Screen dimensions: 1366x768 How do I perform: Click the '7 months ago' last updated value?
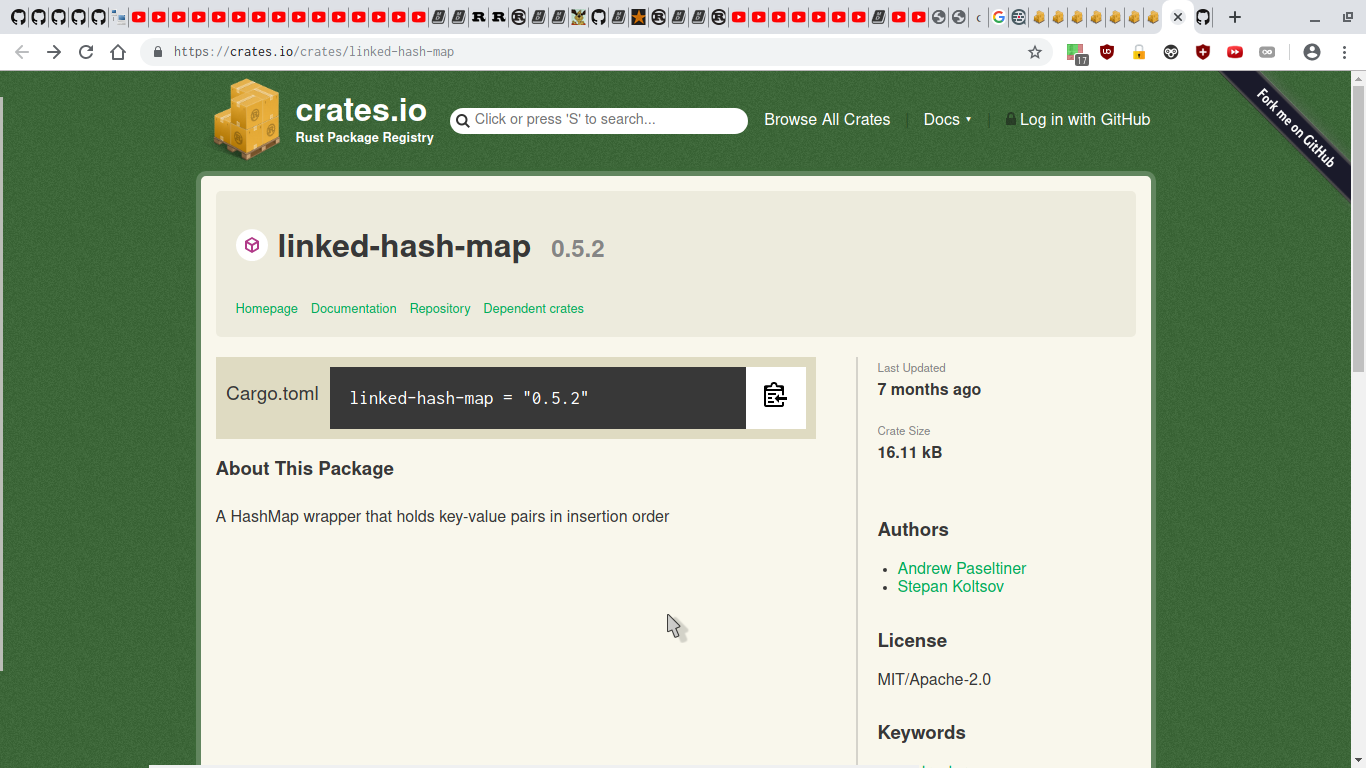(929, 389)
